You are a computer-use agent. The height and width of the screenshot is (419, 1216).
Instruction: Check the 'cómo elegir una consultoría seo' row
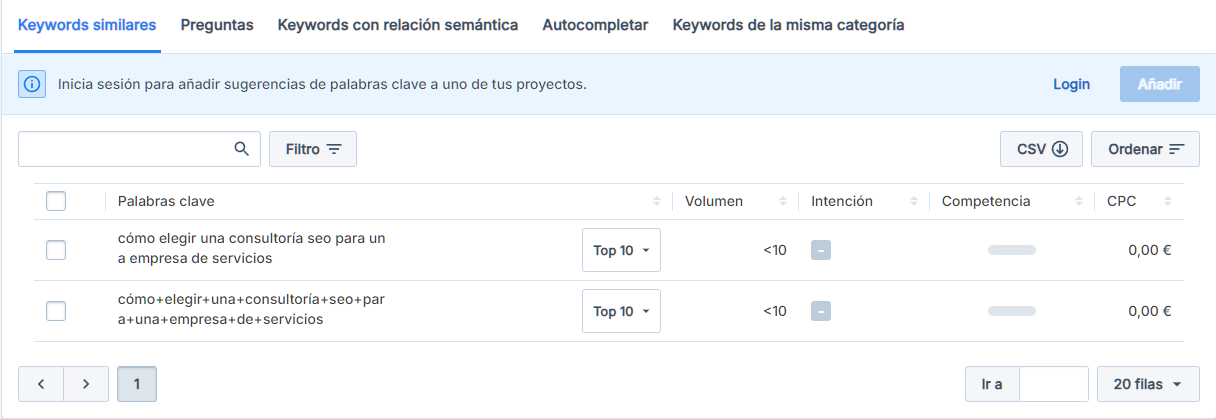click(56, 250)
